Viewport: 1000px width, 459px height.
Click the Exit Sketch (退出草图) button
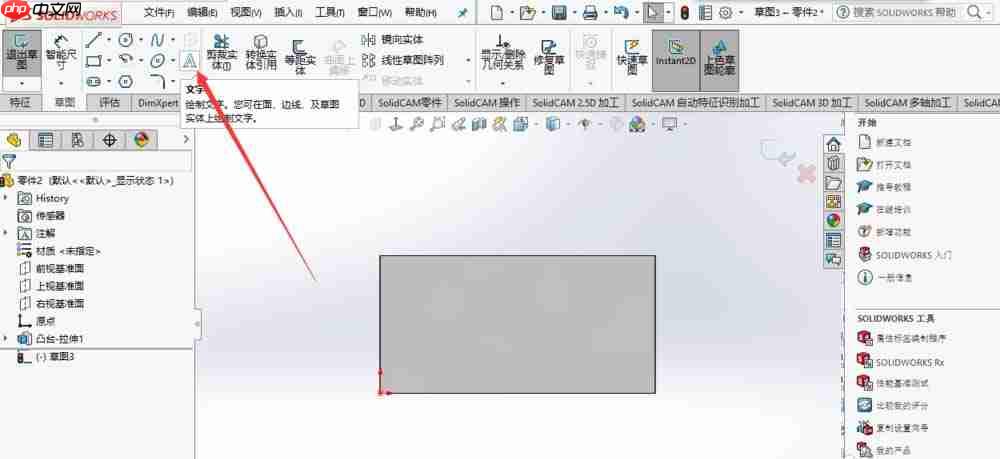[x=22, y=53]
